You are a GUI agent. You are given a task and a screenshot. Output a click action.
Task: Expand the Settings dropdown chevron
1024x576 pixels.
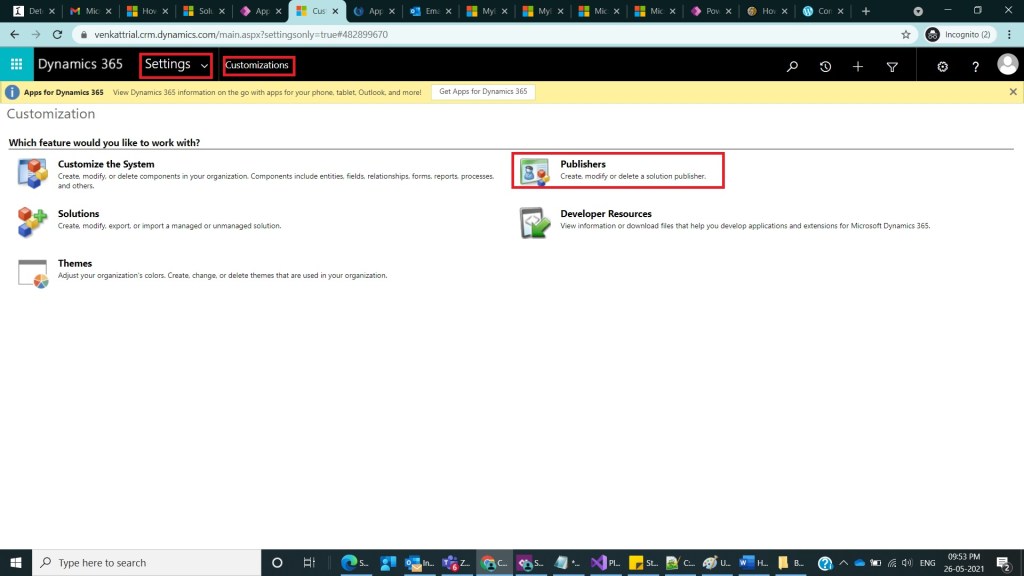click(x=205, y=66)
